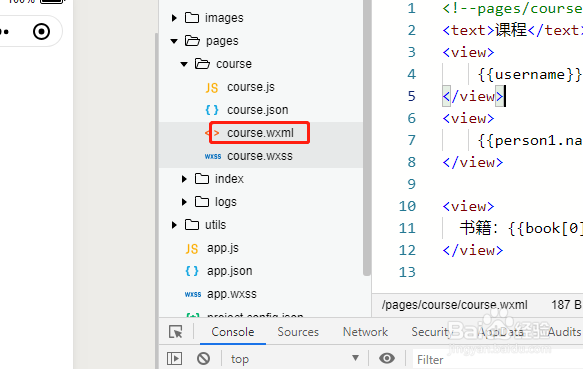Click line number 10 in editor
Screen dimensions: 583x369
pyautogui.click(x=407, y=206)
